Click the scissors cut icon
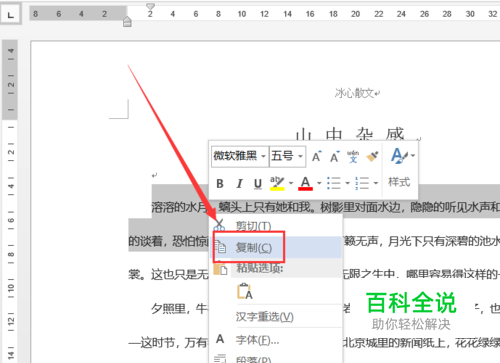Image resolution: width=500 pixels, height=363 pixels. (219, 225)
